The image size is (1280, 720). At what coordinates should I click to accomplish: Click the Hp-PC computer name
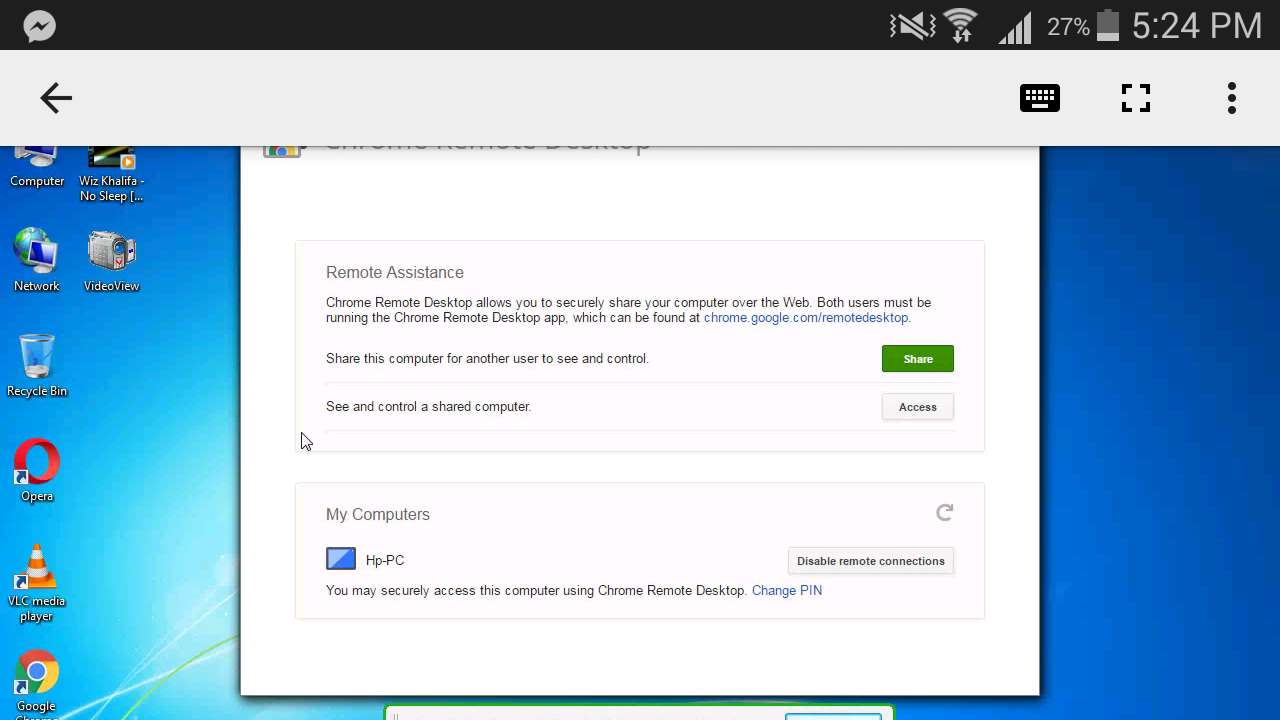click(385, 560)
